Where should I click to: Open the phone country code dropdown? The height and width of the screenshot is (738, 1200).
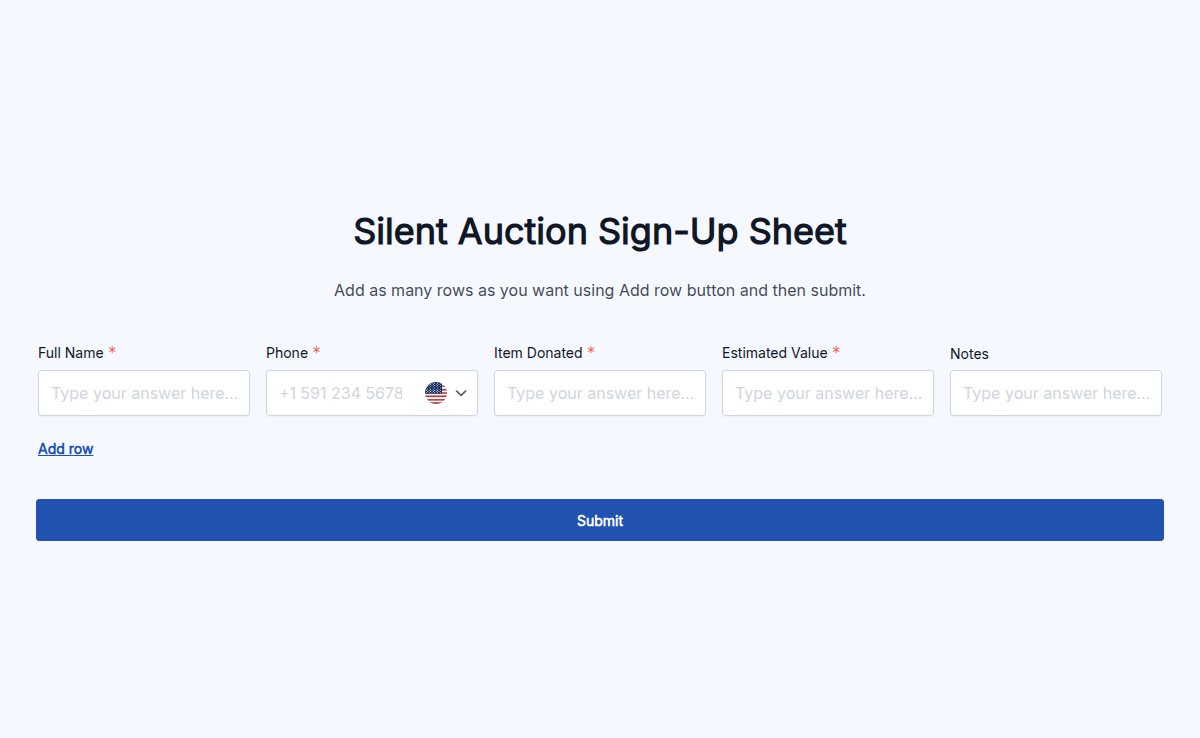pos(447,392)
